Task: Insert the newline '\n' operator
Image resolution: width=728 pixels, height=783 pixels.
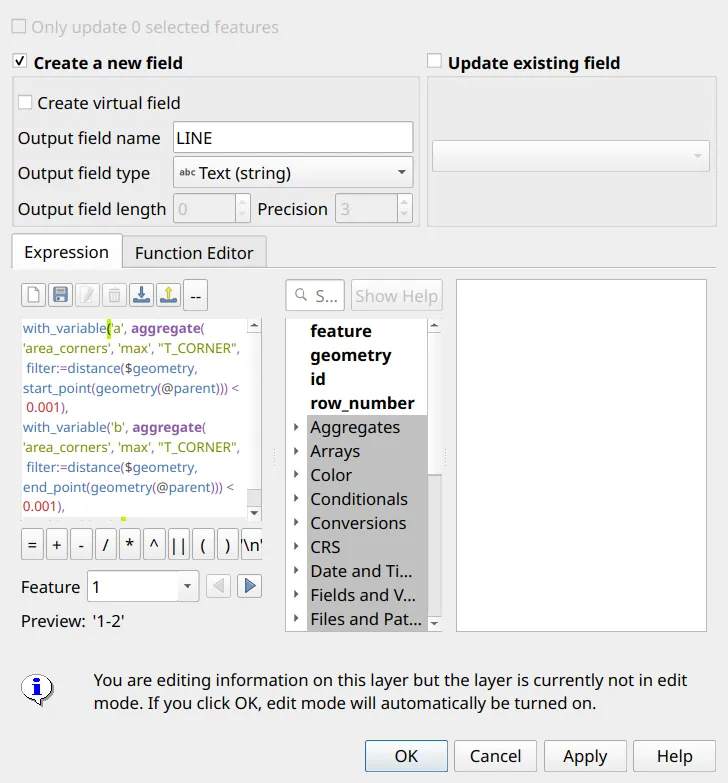Action: click(x=252, y=544)
